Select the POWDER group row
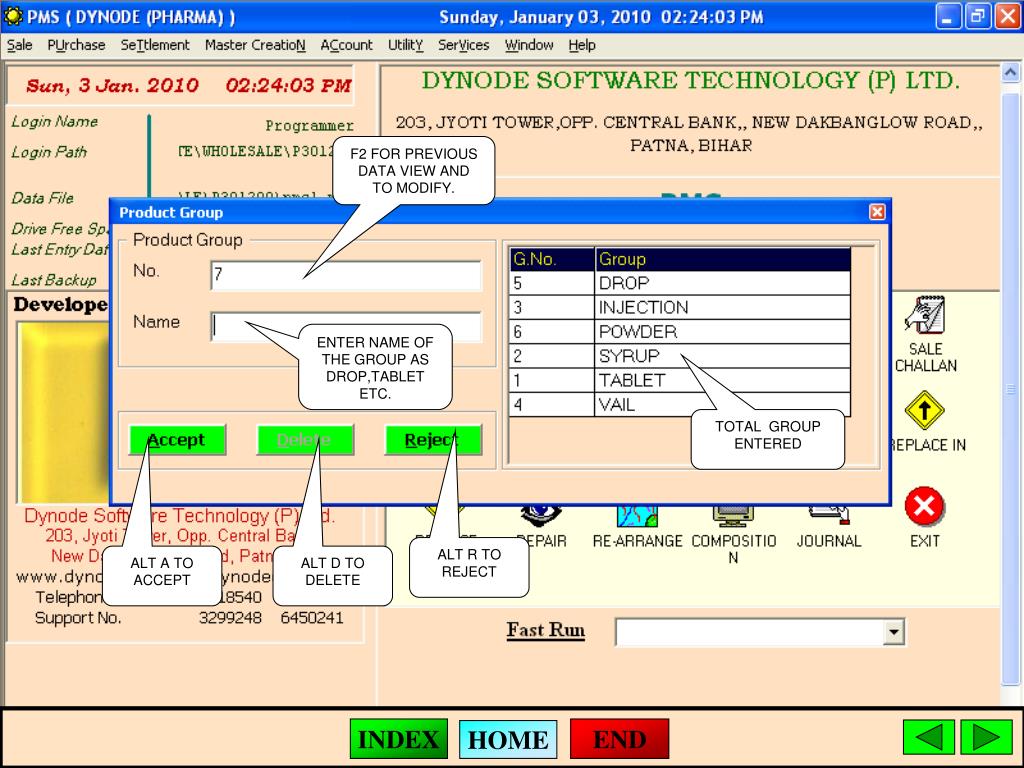 tap(680, 331)
